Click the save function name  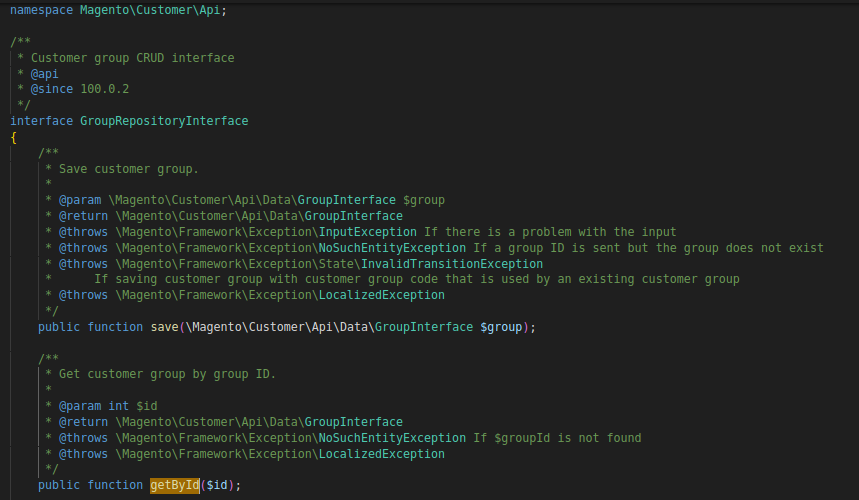[164, 327]
